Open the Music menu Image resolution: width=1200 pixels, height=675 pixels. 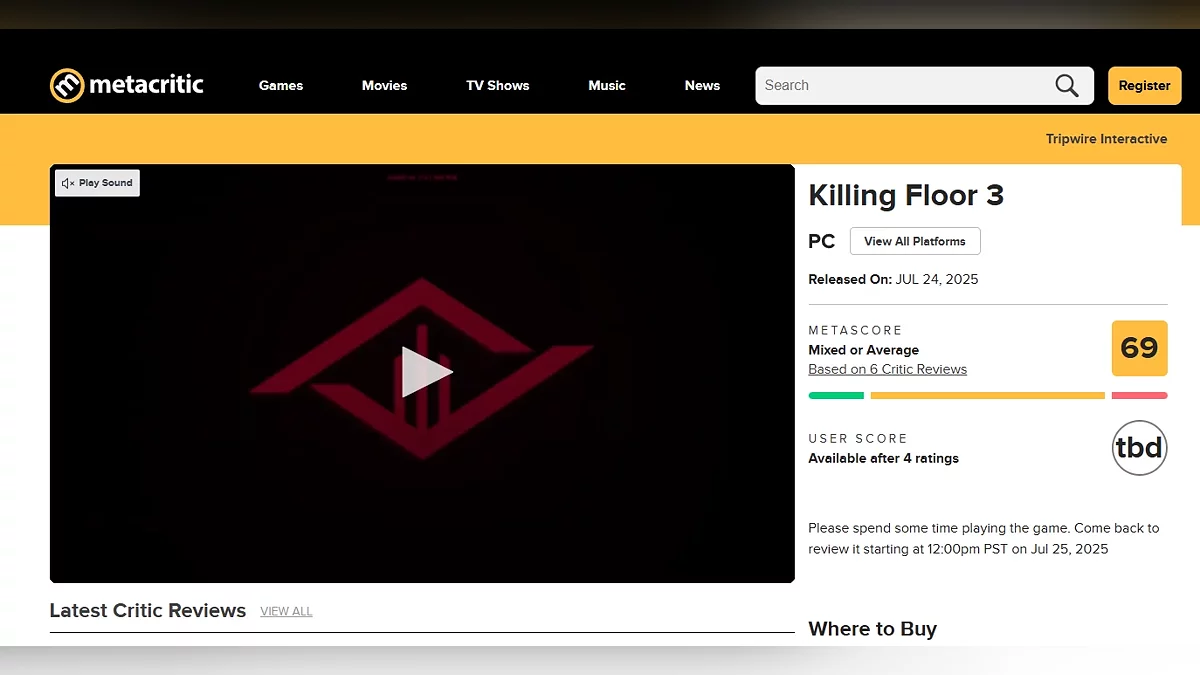pyautogui.click(x=607, y=86)
